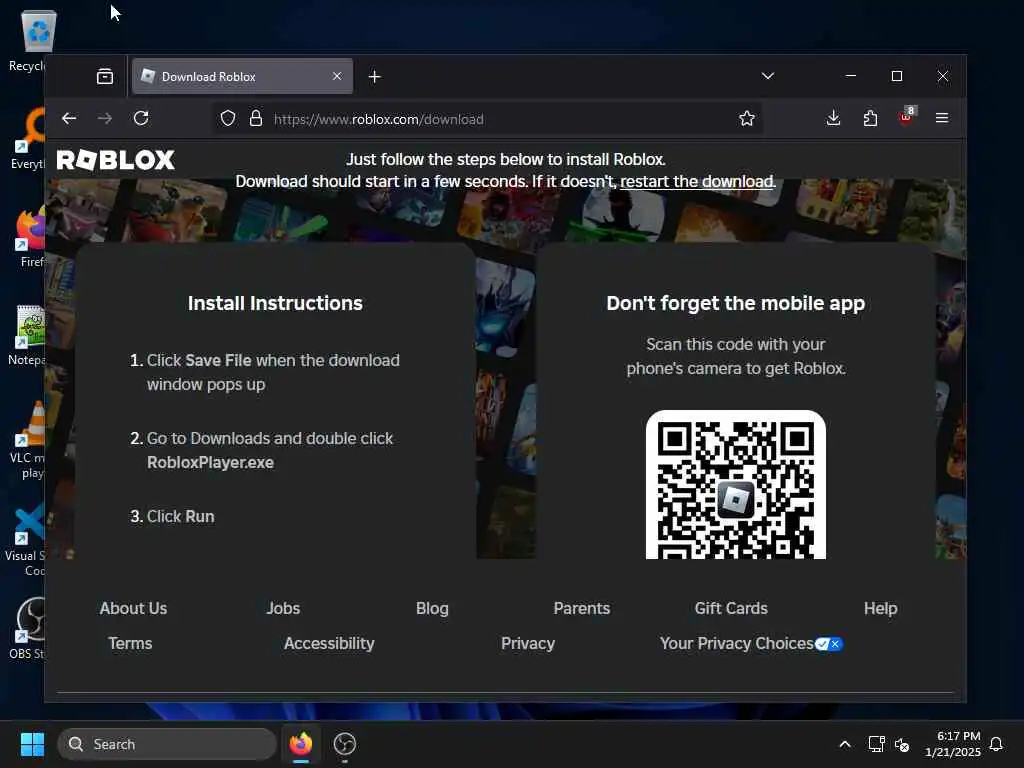Select the Download Roblox tab
This screenshot has height=768, width=1024.
pos(242,76)
